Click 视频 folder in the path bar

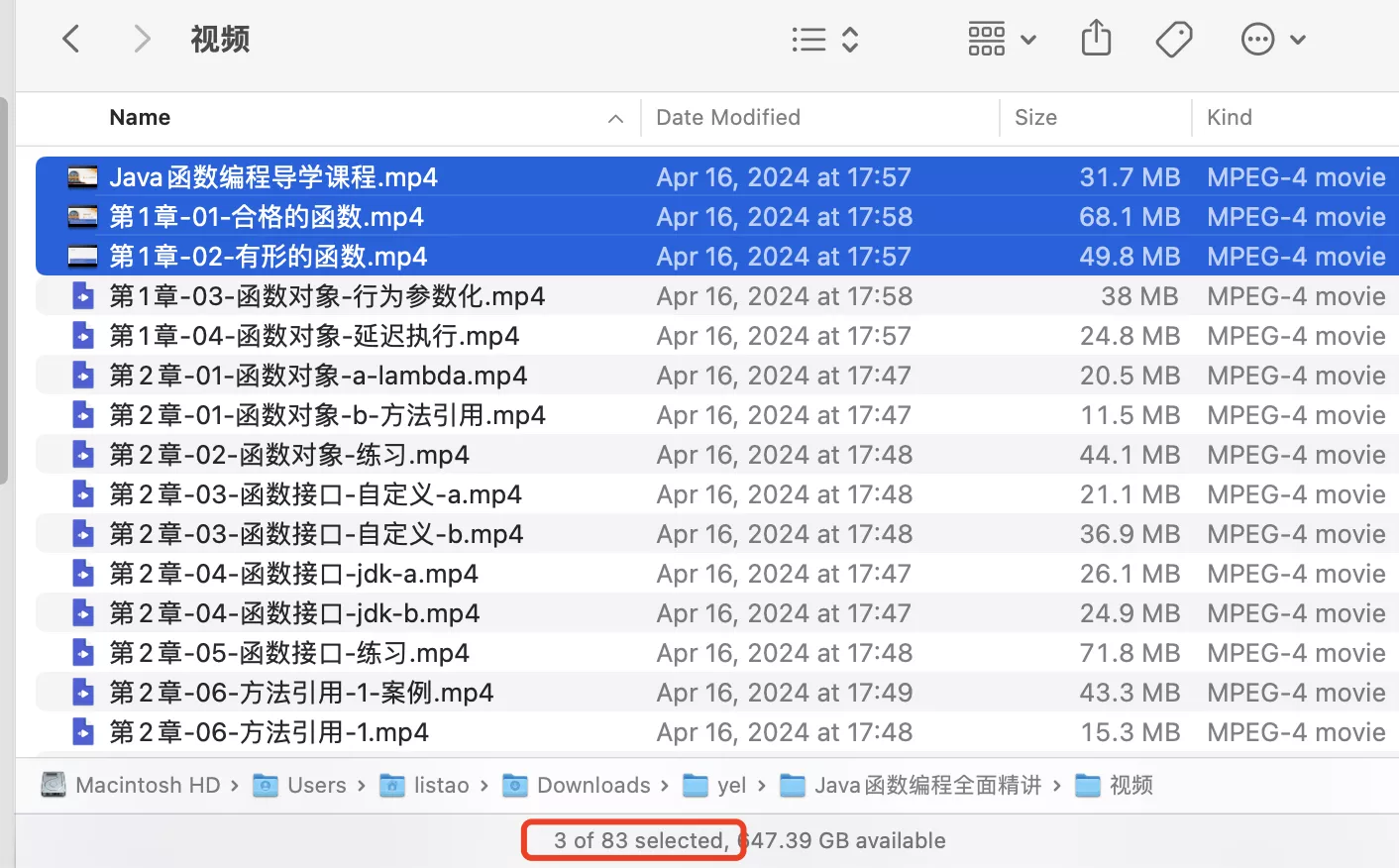pos(1115,786)
